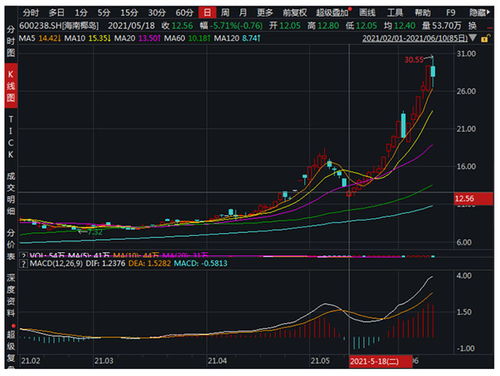Select the 日 daily period tab
The height and width of the screenshot is (376, 500).
click(207, 13)
